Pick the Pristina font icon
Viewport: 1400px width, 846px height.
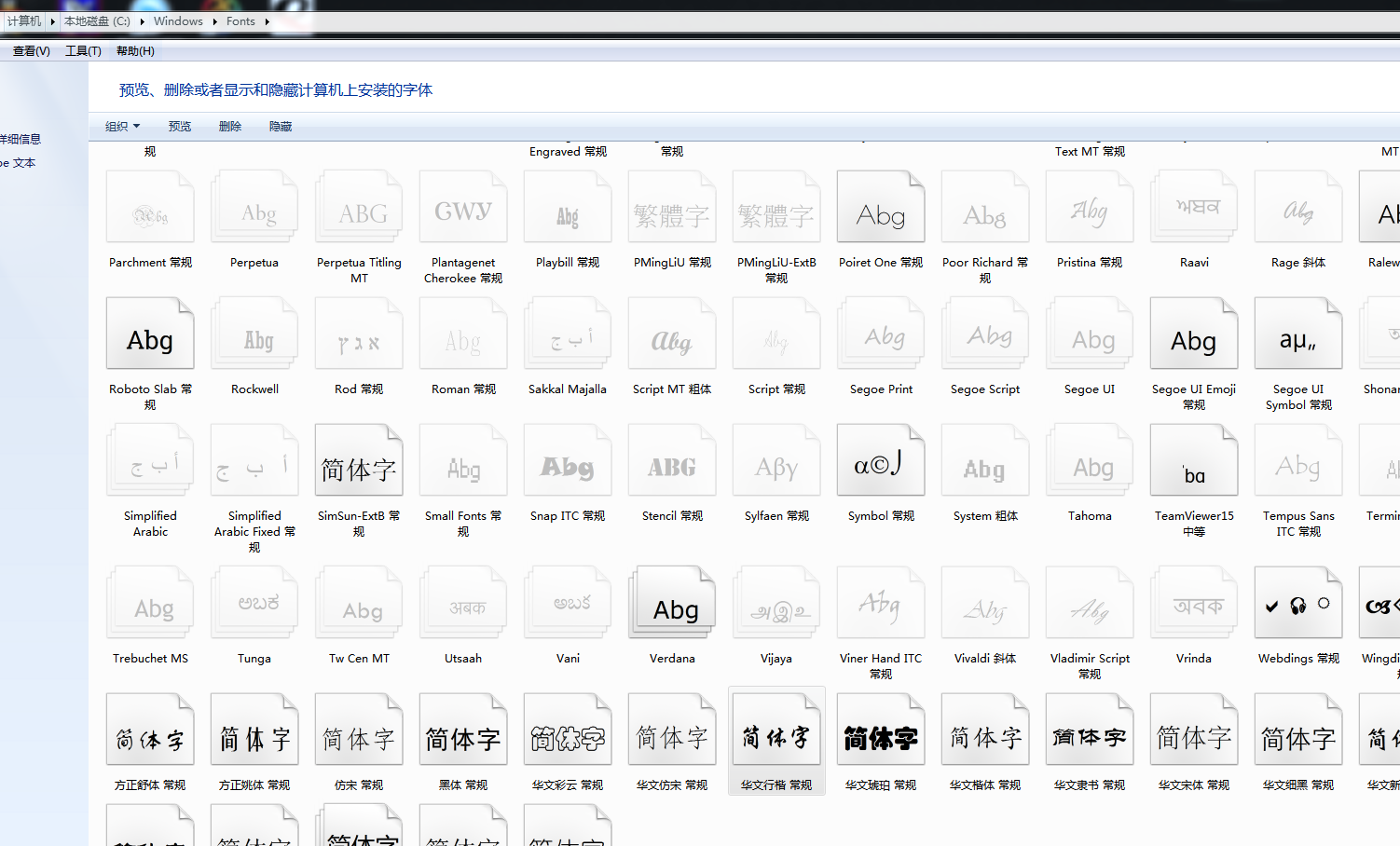[1090, 207]
